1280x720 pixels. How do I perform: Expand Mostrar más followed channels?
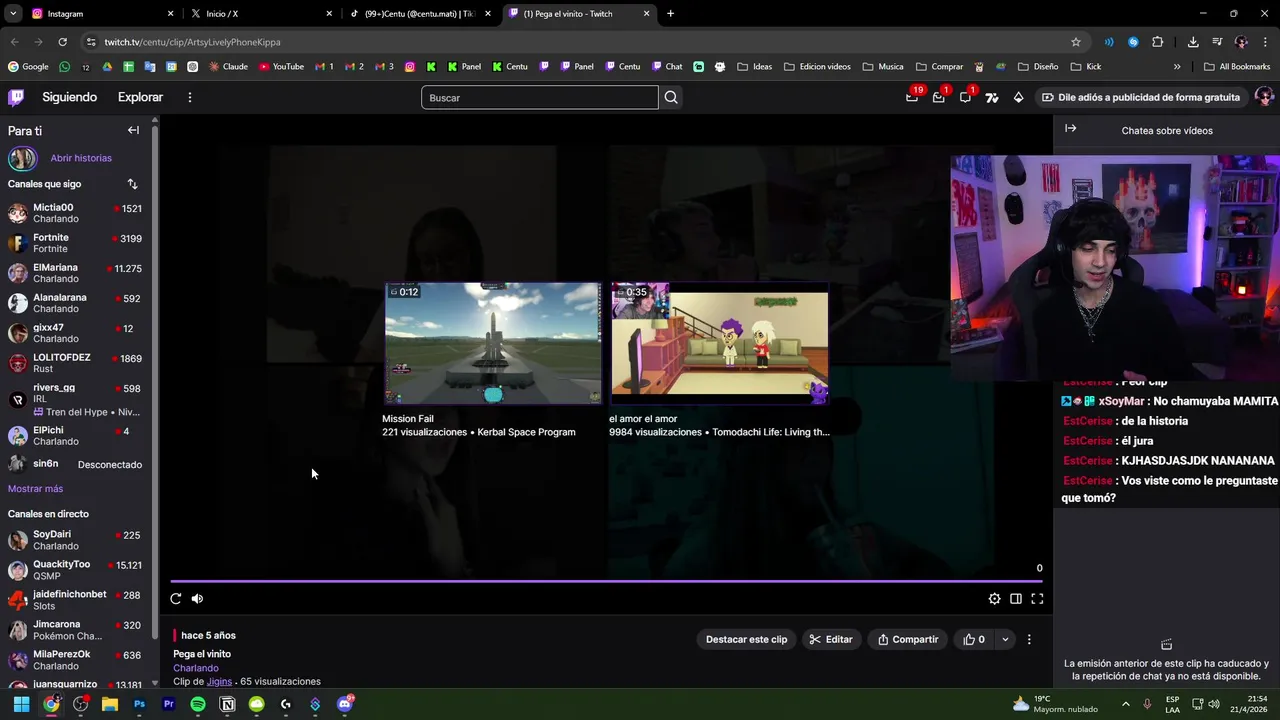point(35,489)
